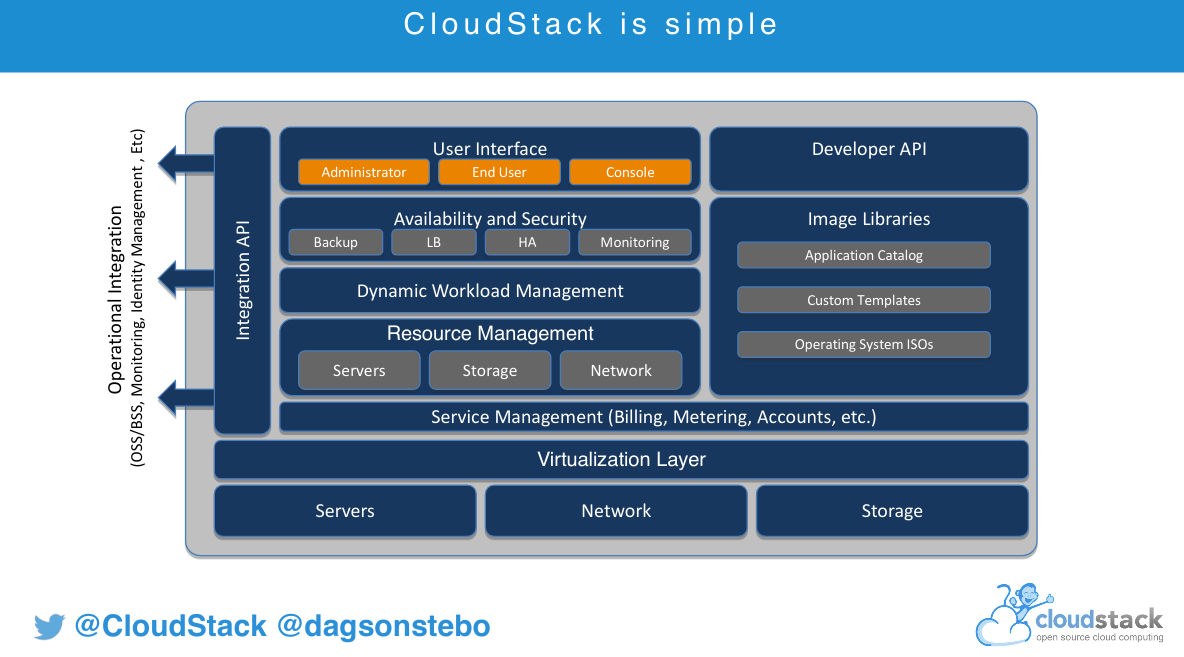The width and height of the screenshot is (1184, 657).
Task: Click the Developer API block
Action: click(x=869, y=158)
